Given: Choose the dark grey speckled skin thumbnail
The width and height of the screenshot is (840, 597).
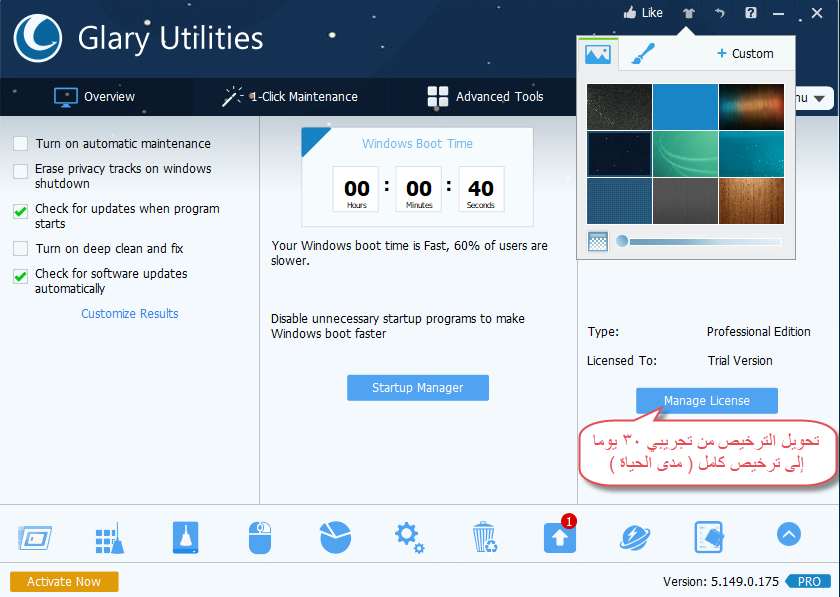Looking at the screenshot, I should 619,107.
